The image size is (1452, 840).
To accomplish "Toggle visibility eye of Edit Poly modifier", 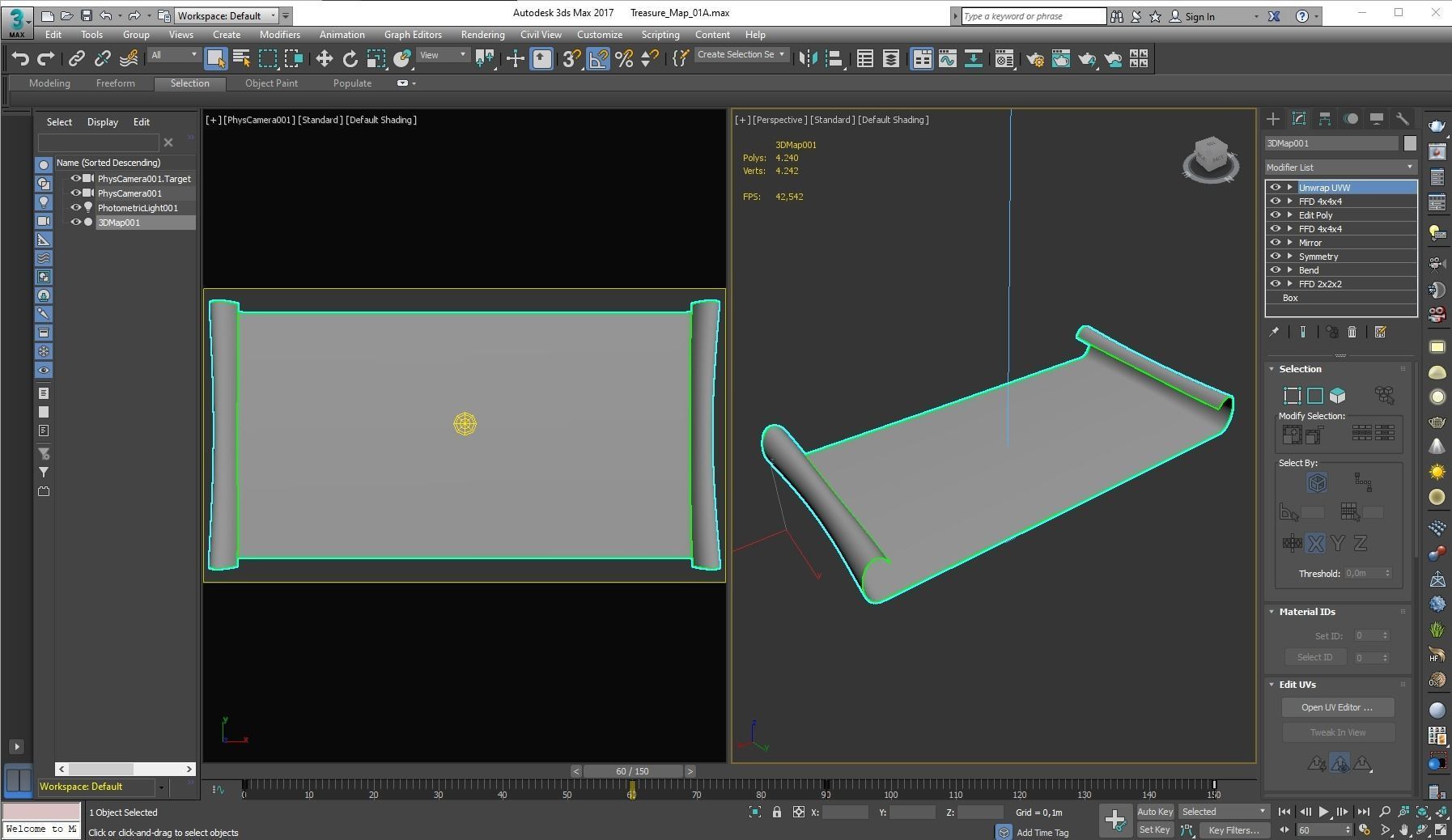I will tap(1276, 215).
